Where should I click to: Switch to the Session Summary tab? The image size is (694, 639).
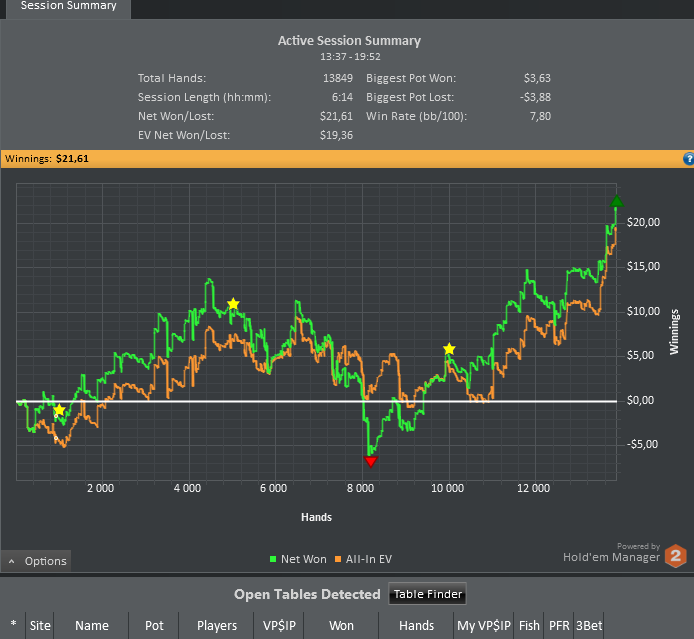(68, 6)
